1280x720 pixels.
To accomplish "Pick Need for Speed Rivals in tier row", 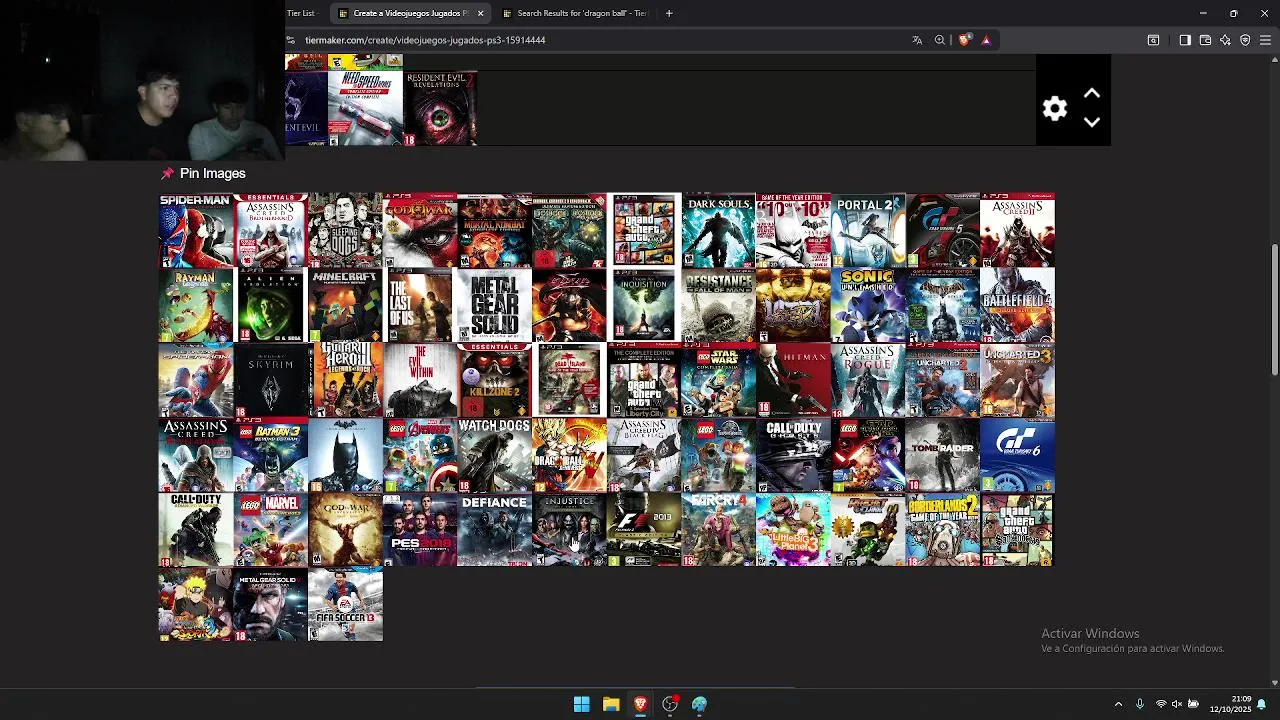I will [365, 108].
